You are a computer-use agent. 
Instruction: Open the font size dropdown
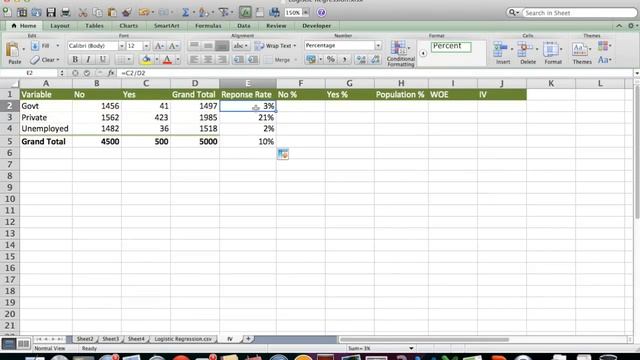tap(146, 46)
